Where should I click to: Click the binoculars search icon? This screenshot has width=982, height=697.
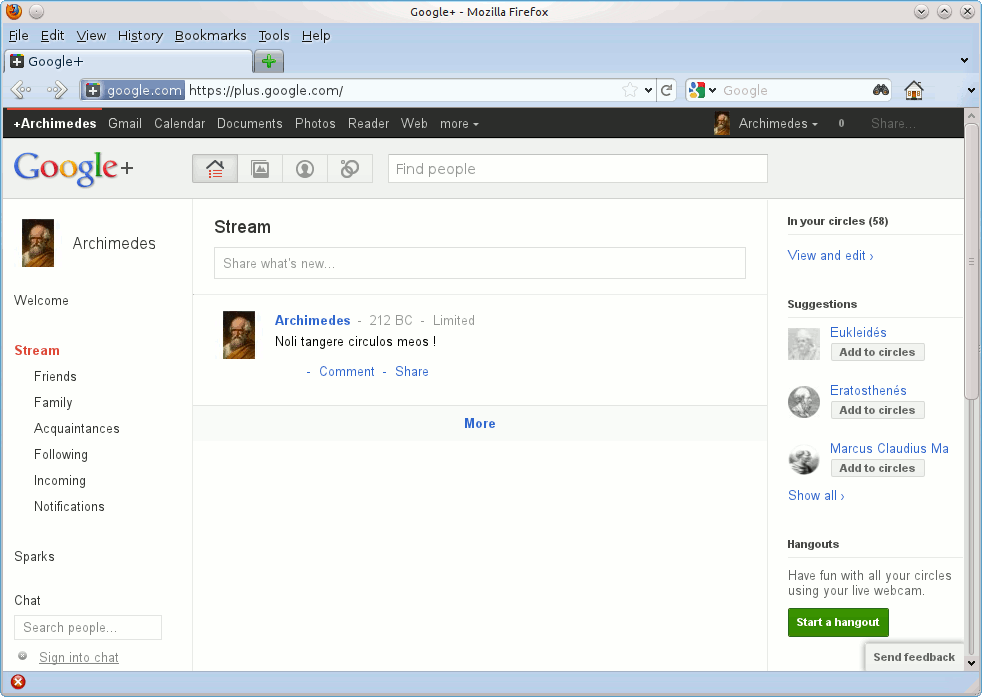point(881,90)
